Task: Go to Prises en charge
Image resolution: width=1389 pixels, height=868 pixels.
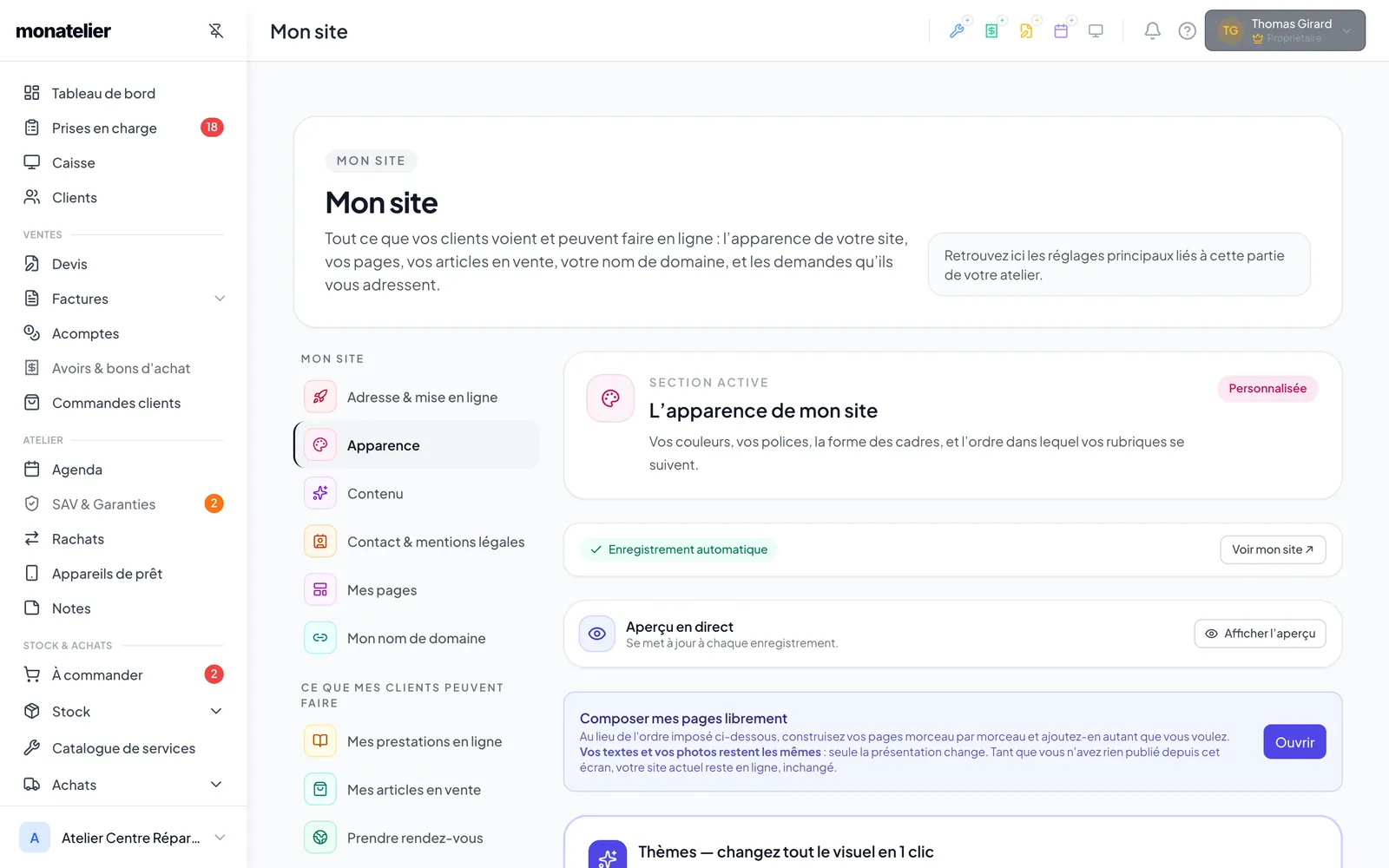Action: [123, 128]
